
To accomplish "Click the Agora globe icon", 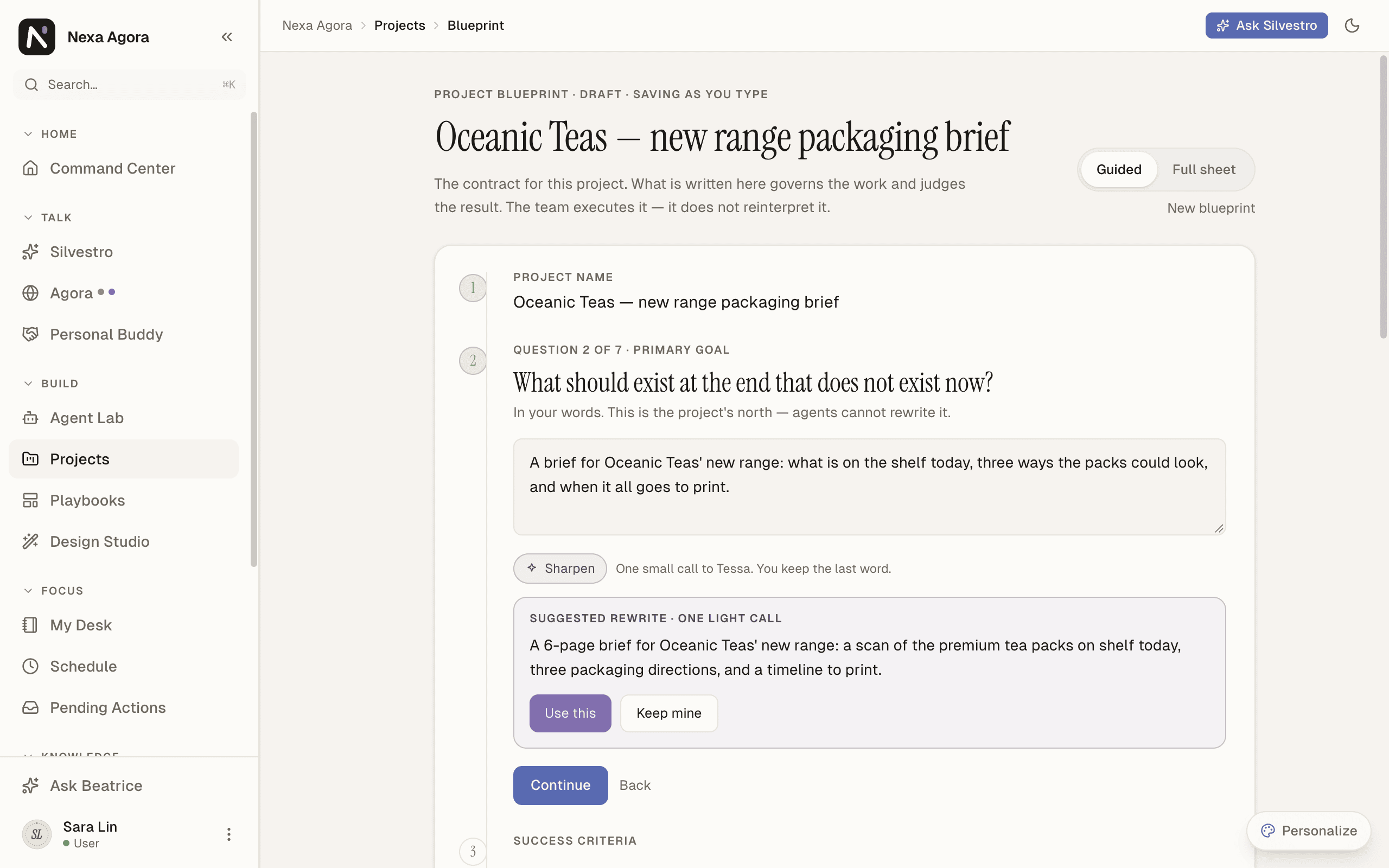I will (30, 293).
